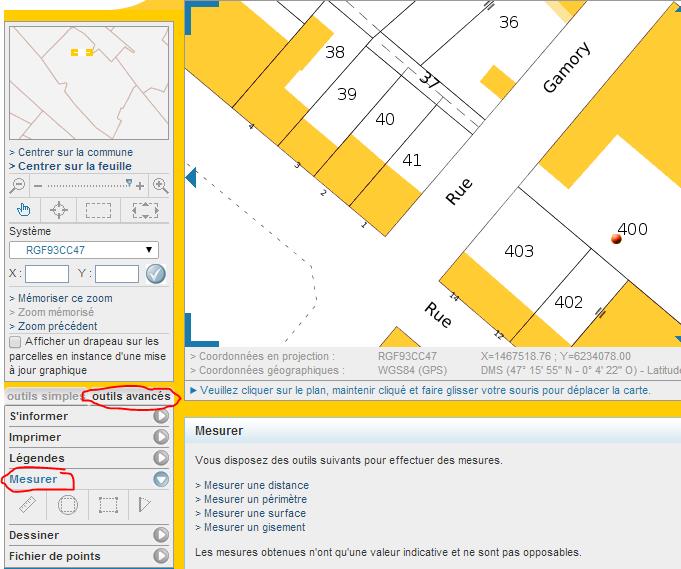Click the measure surface rectangle icon
Screen dimensions: 681x569
click(108, 506)
